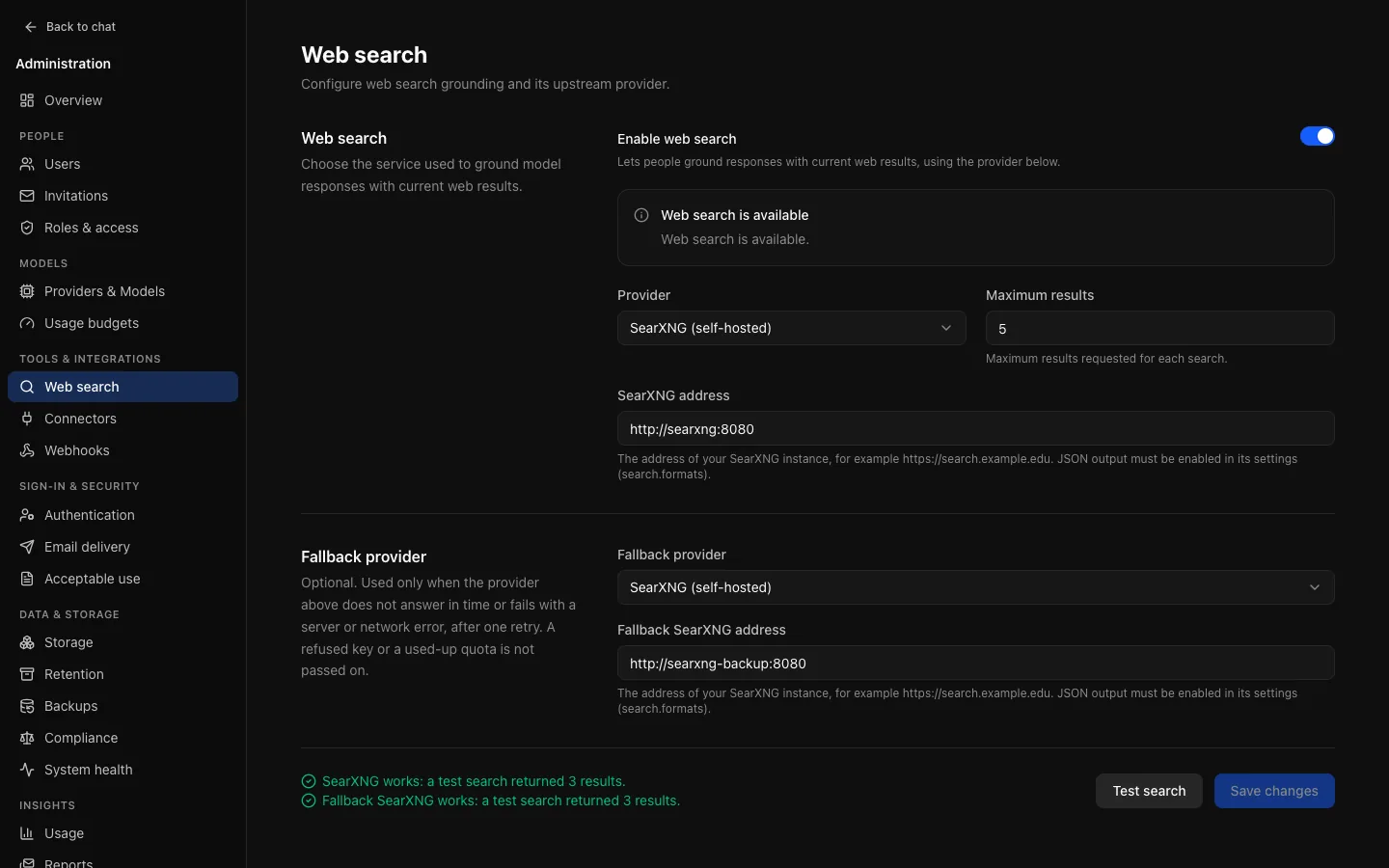Screen dimensions: 1389x868
Task: Click the Email delivery paper plane icon
Action: pyautogui.click(x=27, y=547)
